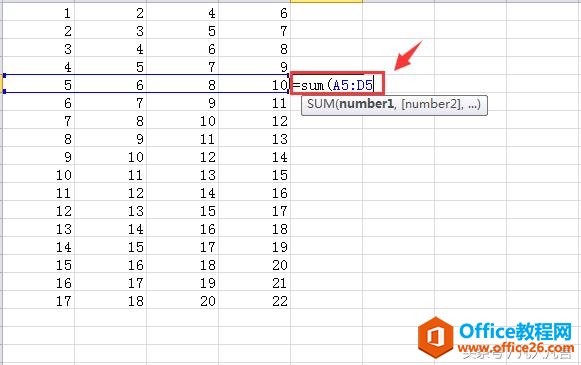Select cell 3 in row 3, 4, 6, 8
The height and width of the screenshot is (365, 581).
click(39, 48)
